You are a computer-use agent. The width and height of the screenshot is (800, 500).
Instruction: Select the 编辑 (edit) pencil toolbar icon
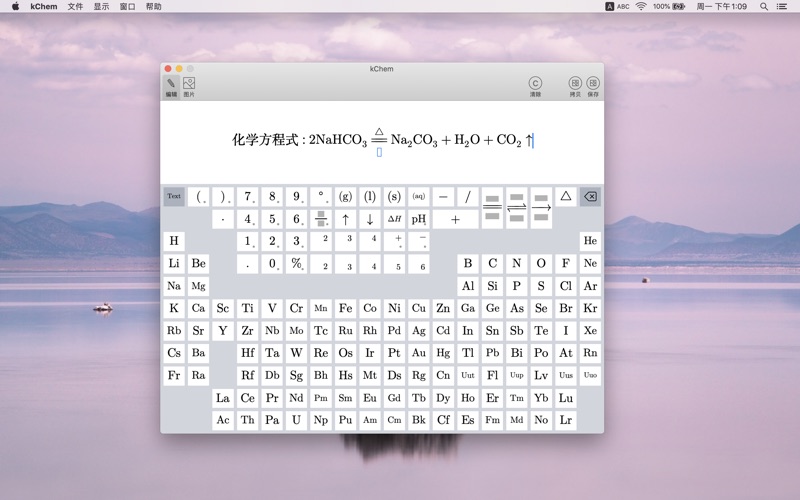171,87
